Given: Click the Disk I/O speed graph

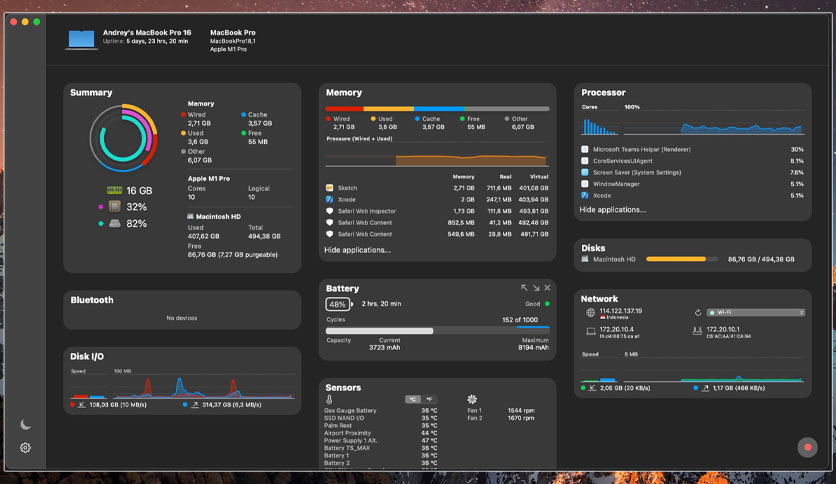Looking at the screenshot, I should 203,386.
